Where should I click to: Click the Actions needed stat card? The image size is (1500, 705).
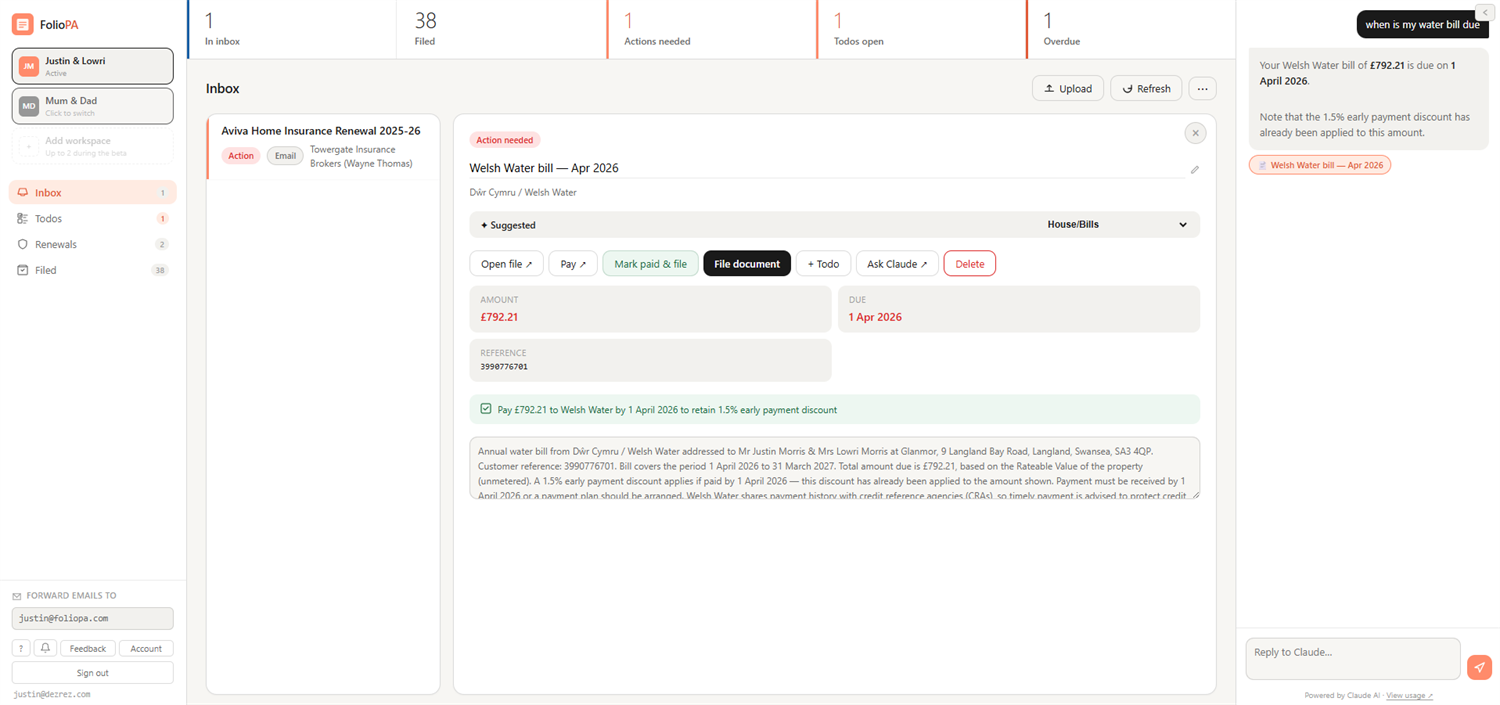tap(711, 29)
